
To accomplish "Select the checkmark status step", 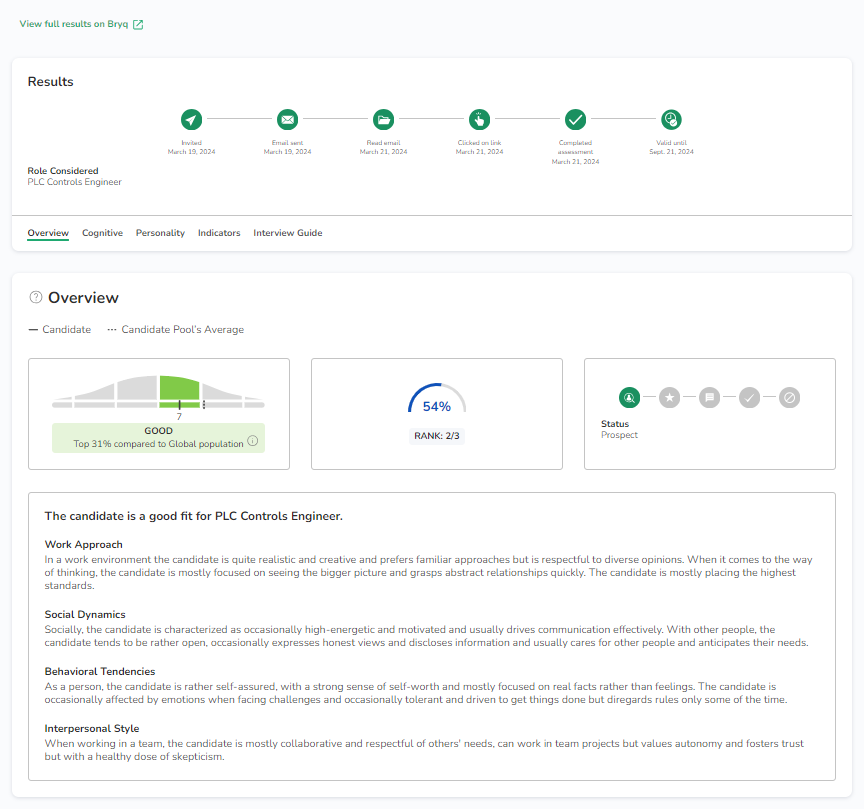I will [749, 397].
